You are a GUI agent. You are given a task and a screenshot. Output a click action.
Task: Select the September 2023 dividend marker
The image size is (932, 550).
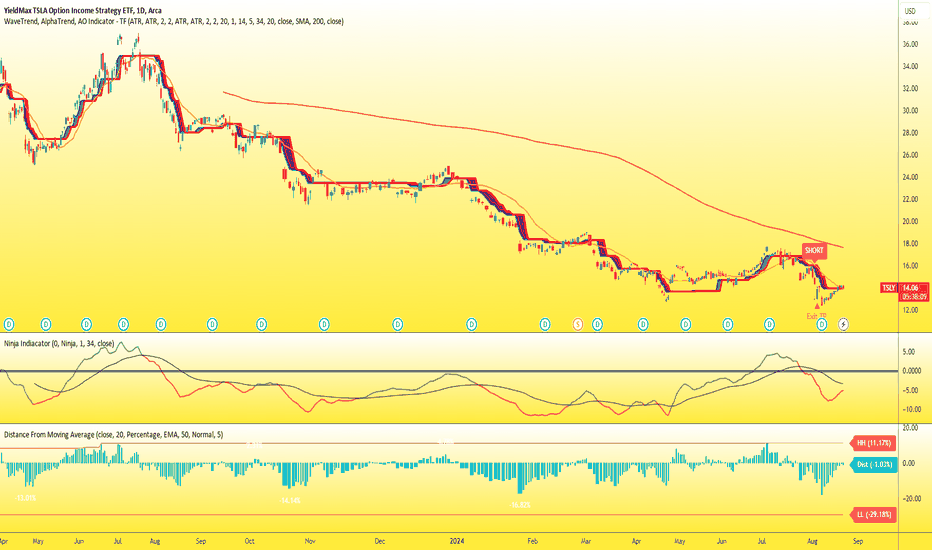pyautogui.click(x=212, y=325)
